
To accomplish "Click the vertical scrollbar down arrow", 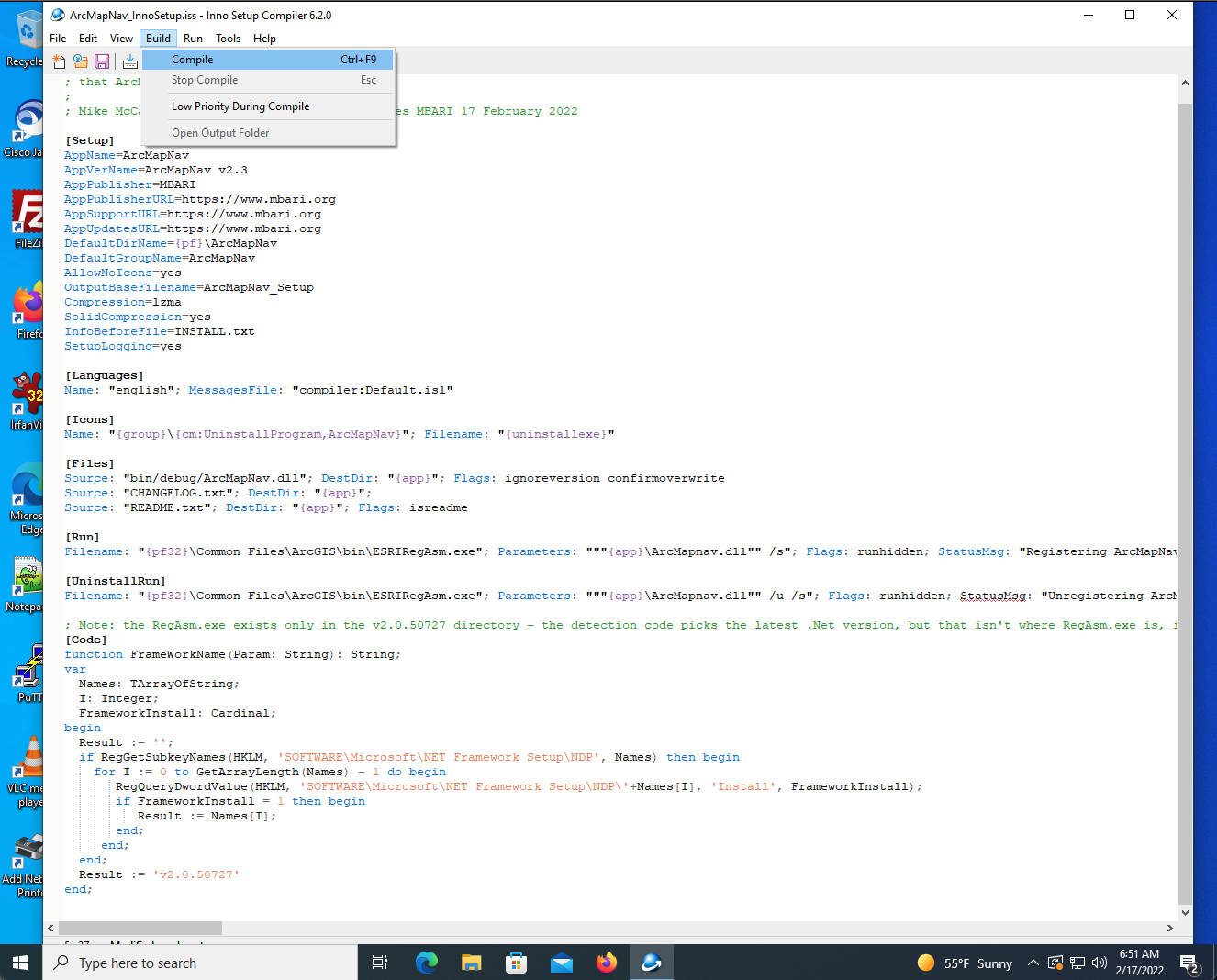I will point(1185,913).
